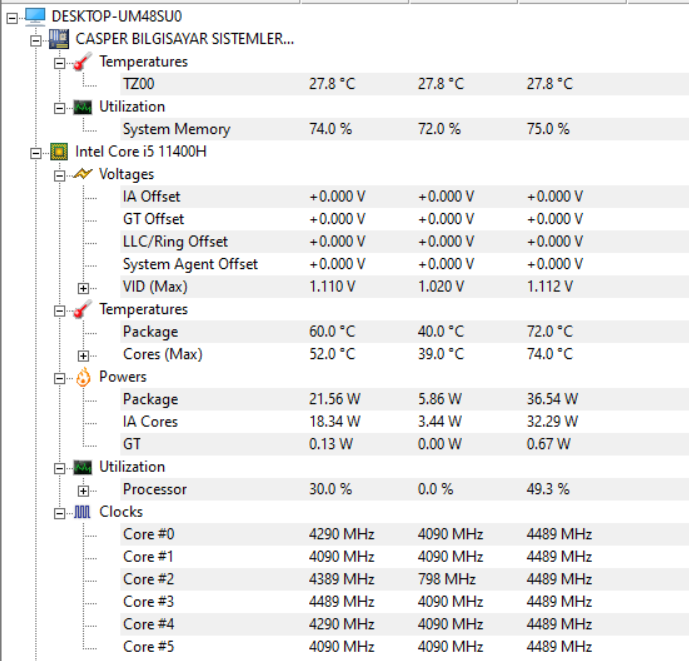
Task: Collapse the Clocks section
Action: [60, 512]
